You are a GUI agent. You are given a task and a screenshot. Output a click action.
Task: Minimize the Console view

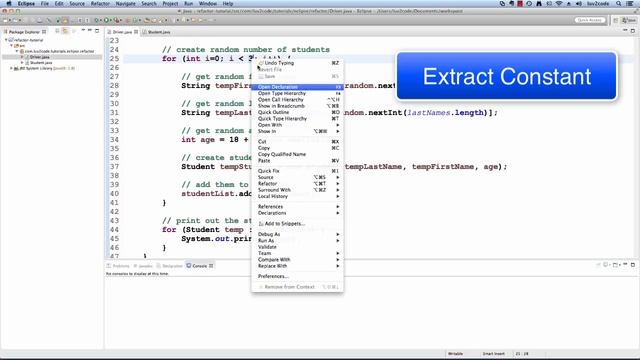(625, 265)
